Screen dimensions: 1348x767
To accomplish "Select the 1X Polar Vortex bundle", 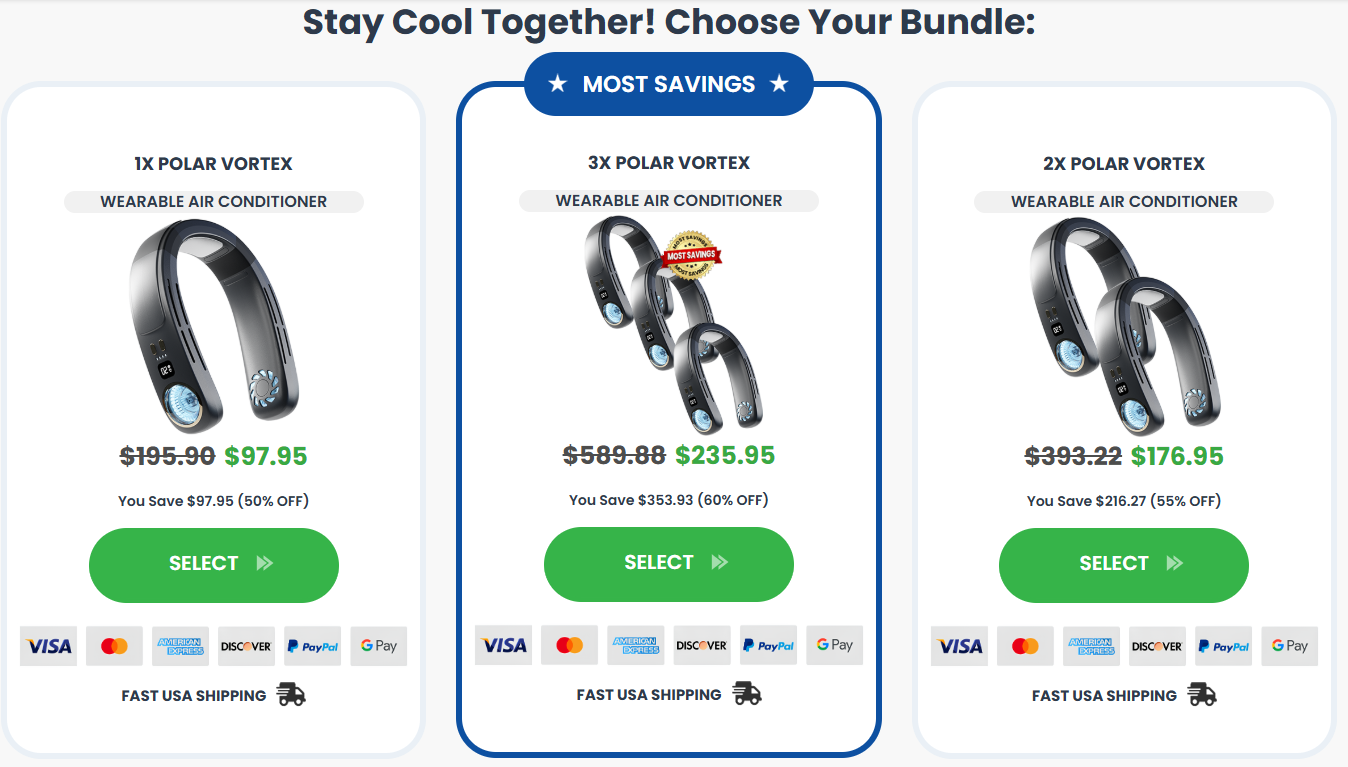I will pos(213,565).
